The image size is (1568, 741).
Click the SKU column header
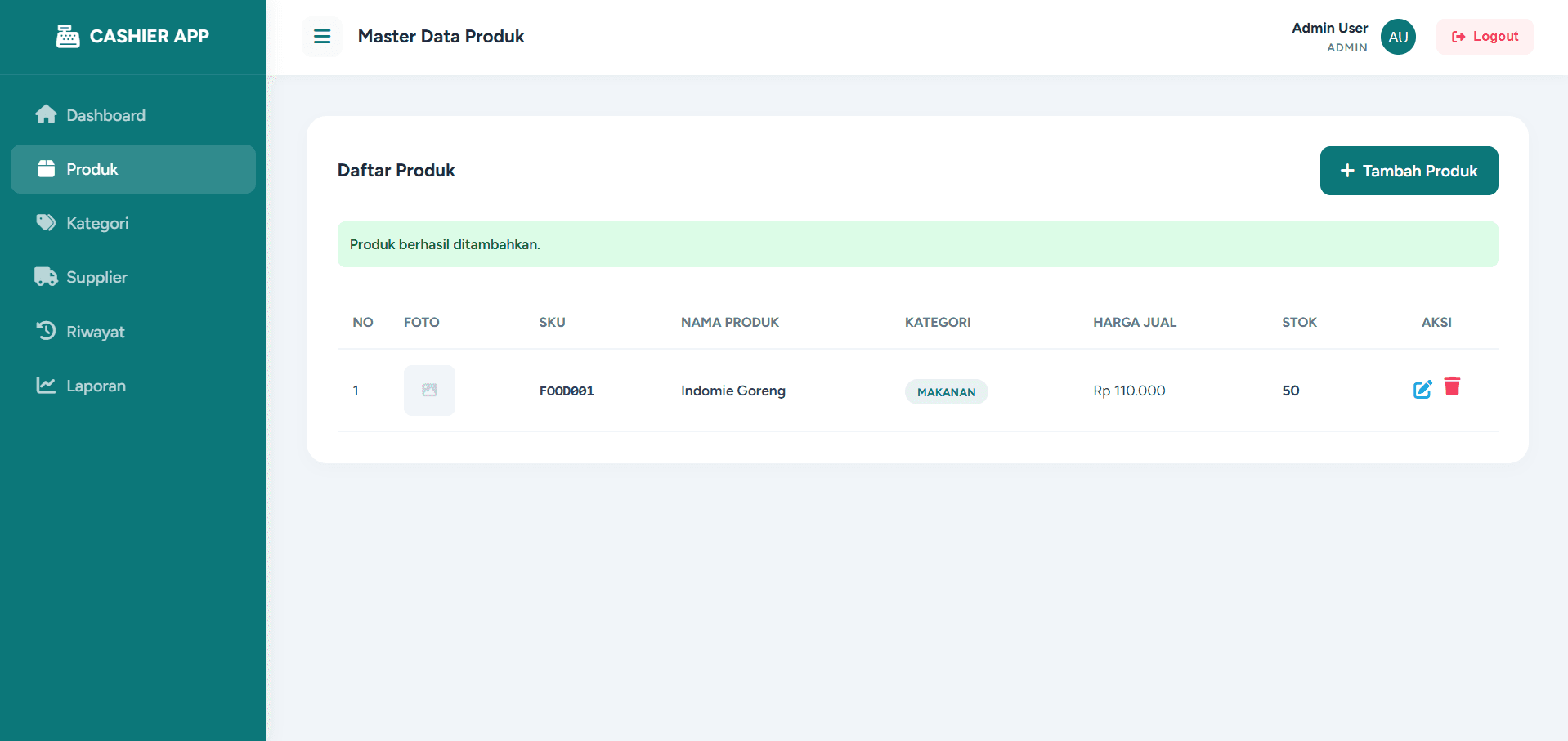pos(552,322)
